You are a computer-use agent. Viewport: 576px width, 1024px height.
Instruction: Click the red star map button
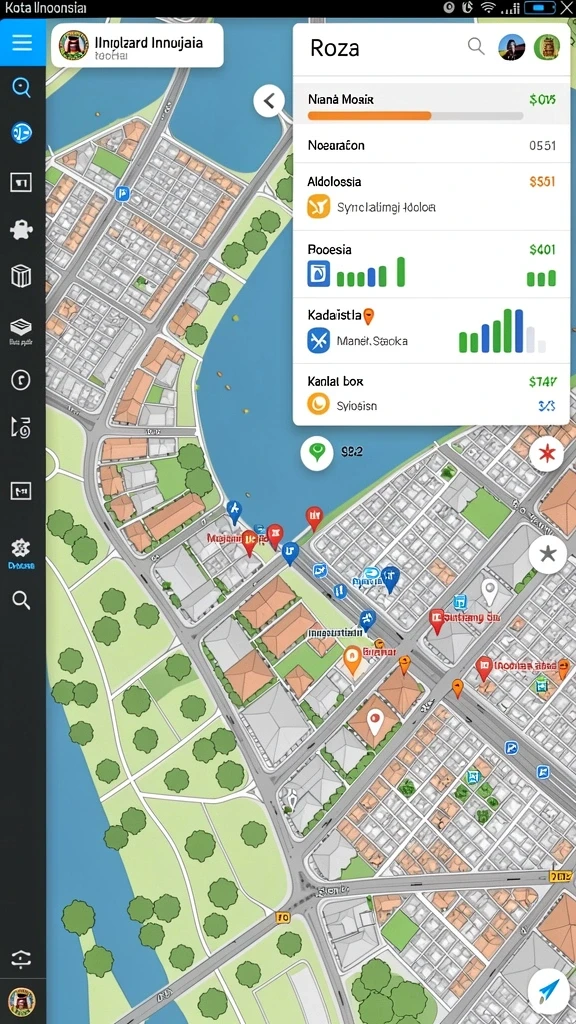pos(547,455)
